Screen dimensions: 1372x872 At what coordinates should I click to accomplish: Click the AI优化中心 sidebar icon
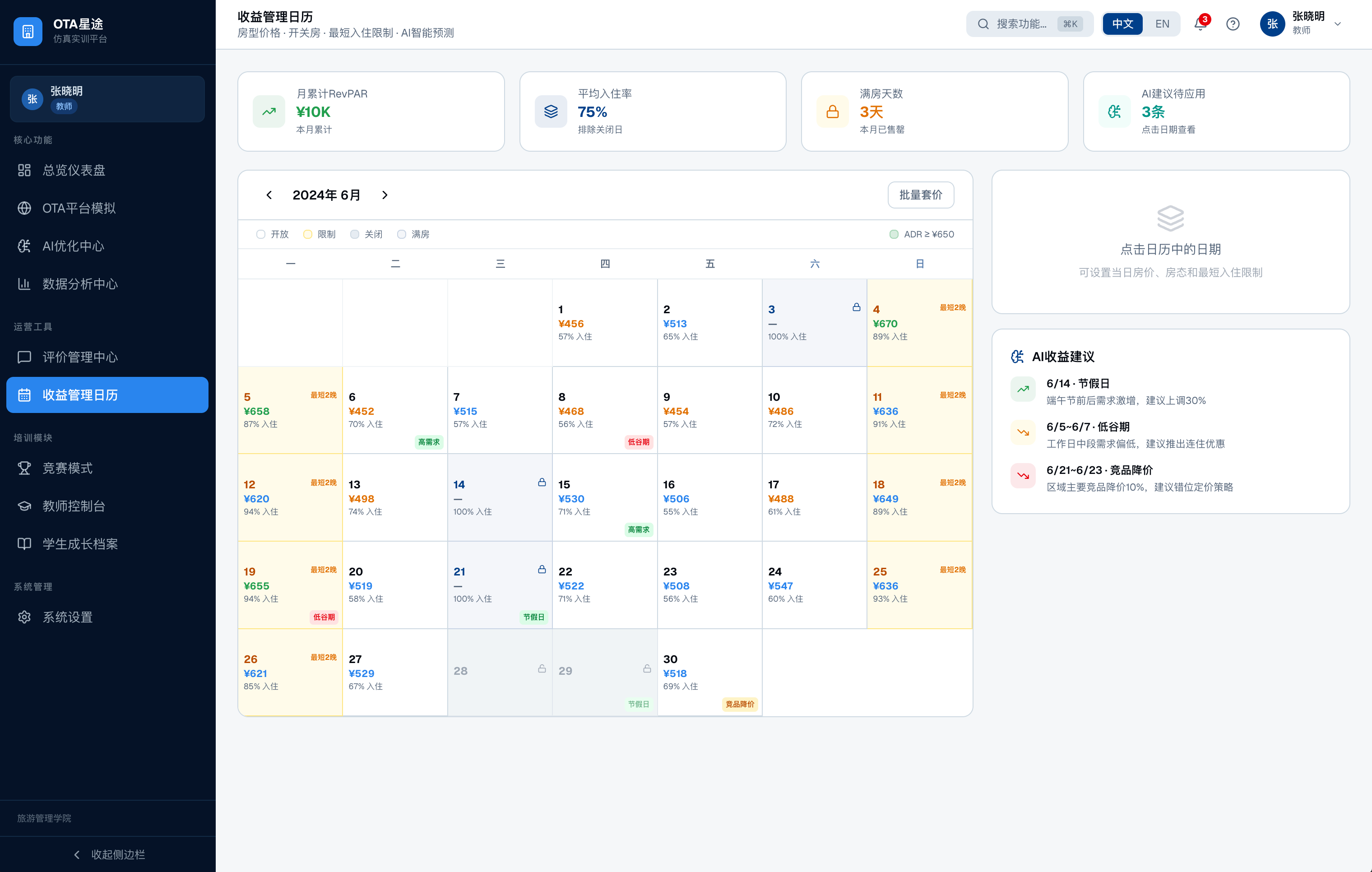pos(24,246)
